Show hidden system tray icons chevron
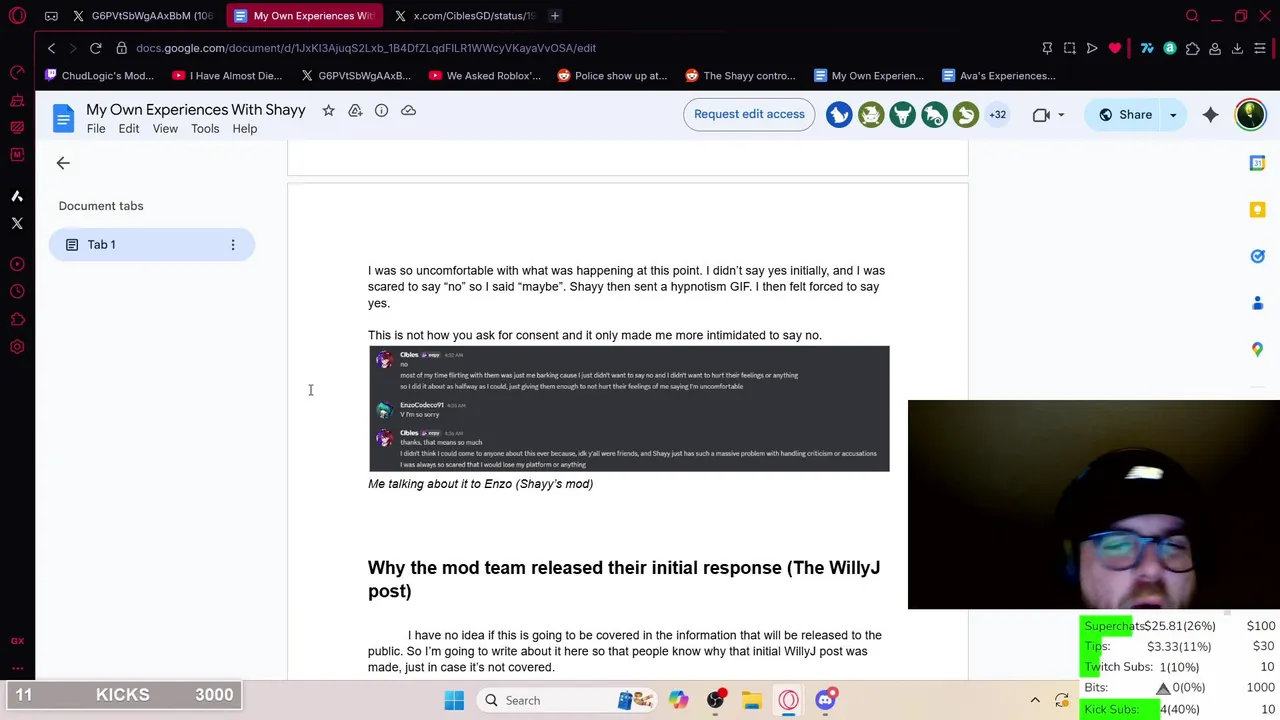 [1035, 700]
